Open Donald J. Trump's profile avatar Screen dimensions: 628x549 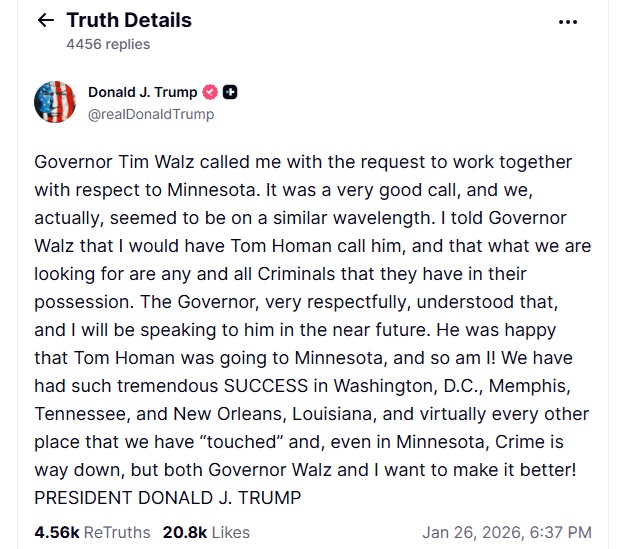click(x=55, y=102)
